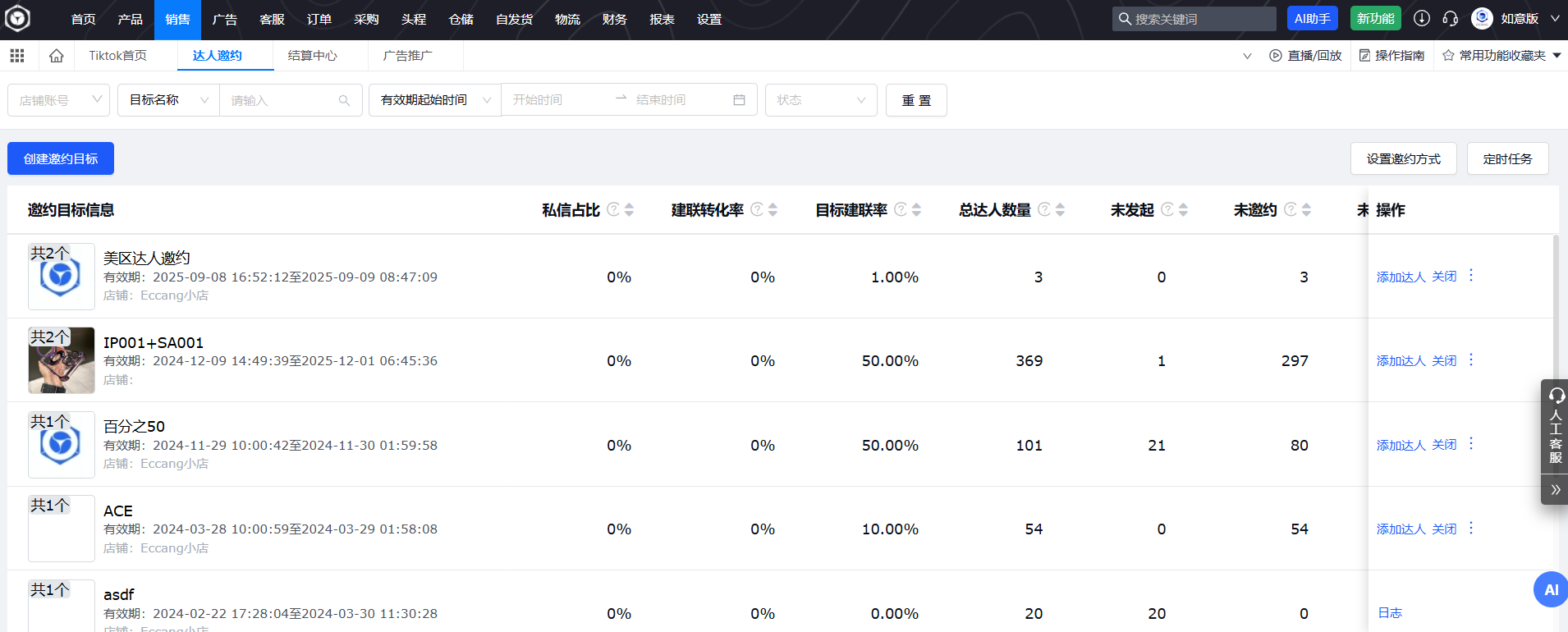Click the download icon in top bar

[1422, 19]
